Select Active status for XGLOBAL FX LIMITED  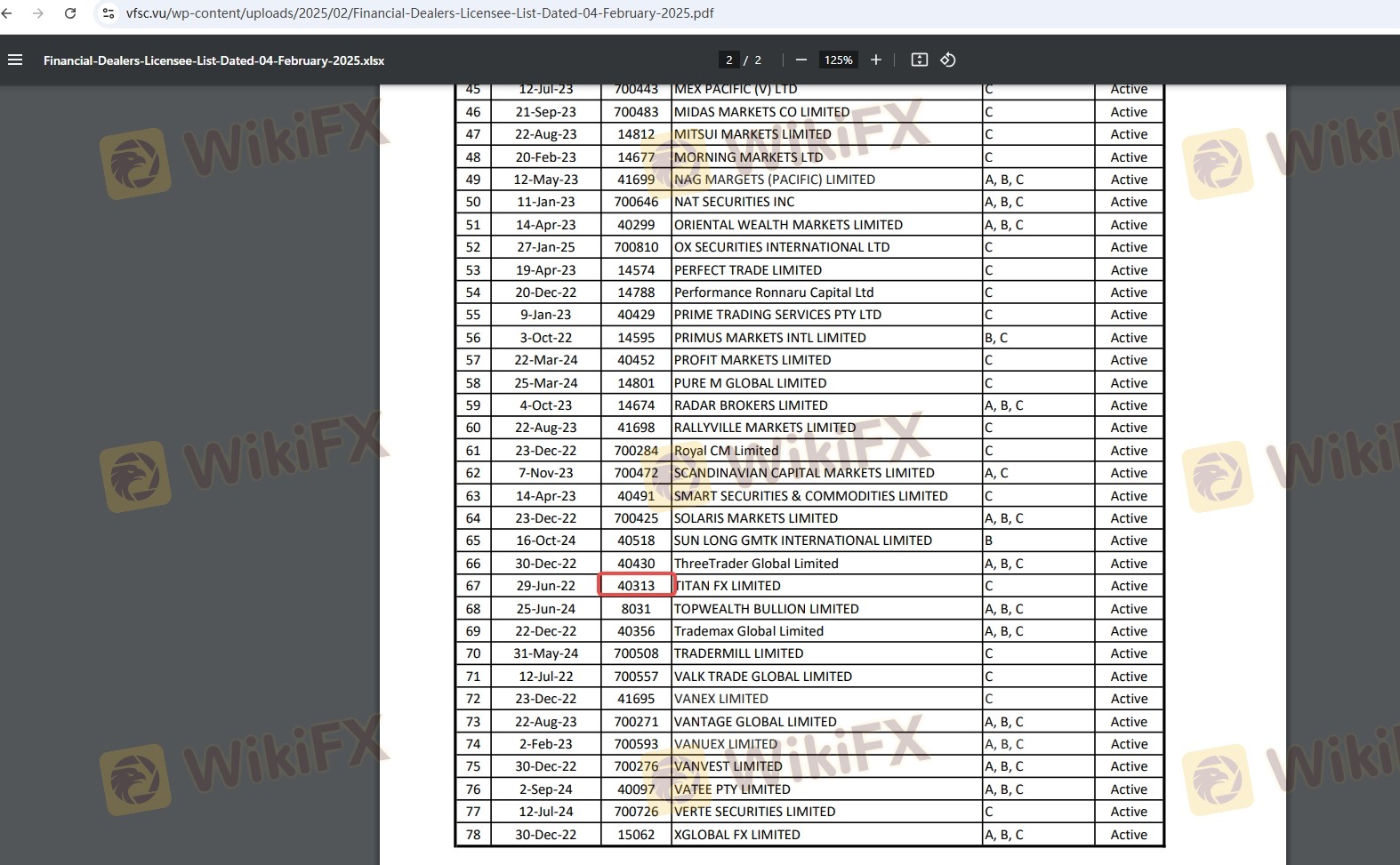pos(1129,835)
